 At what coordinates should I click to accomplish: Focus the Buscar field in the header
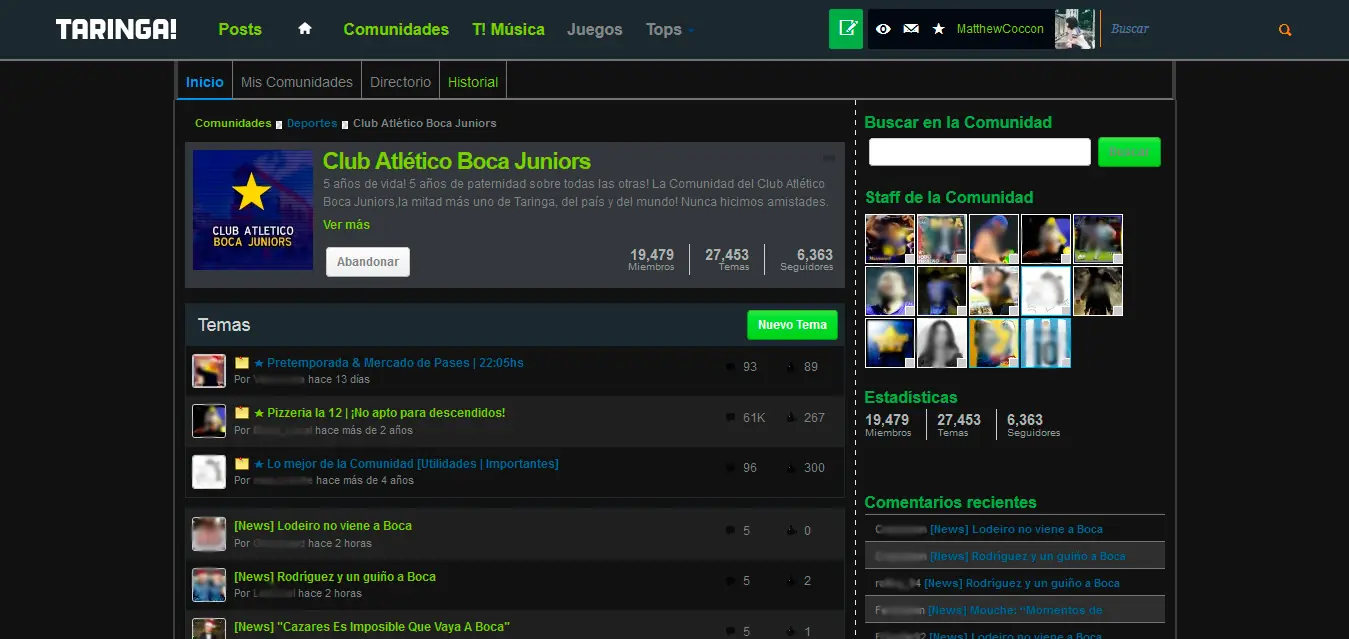(x=1187, y=29)
